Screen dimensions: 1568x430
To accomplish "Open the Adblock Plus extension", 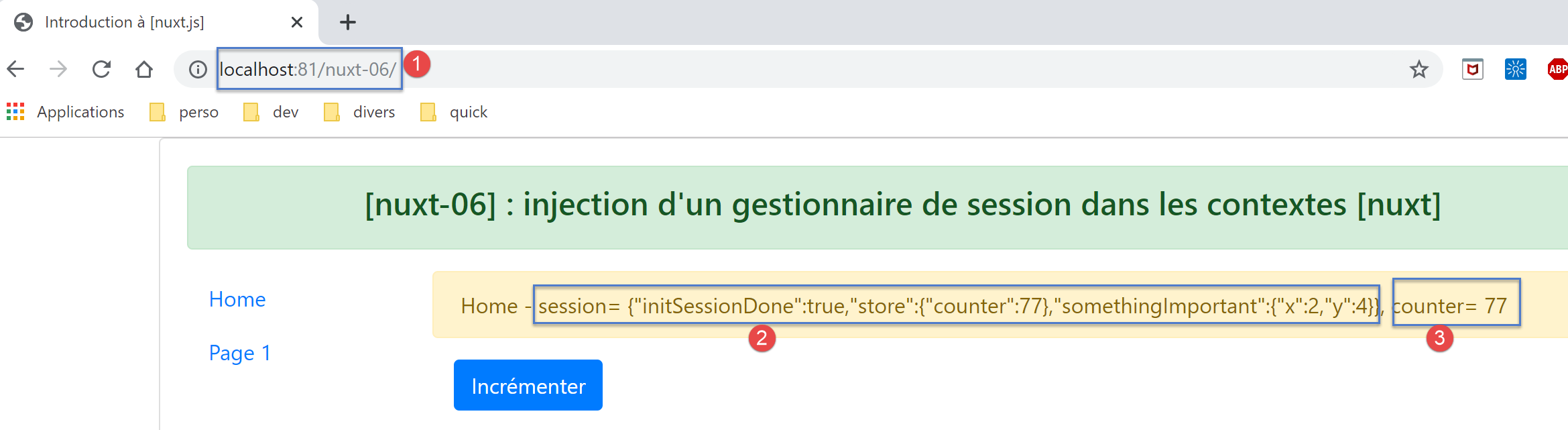I will (1557, 69).
